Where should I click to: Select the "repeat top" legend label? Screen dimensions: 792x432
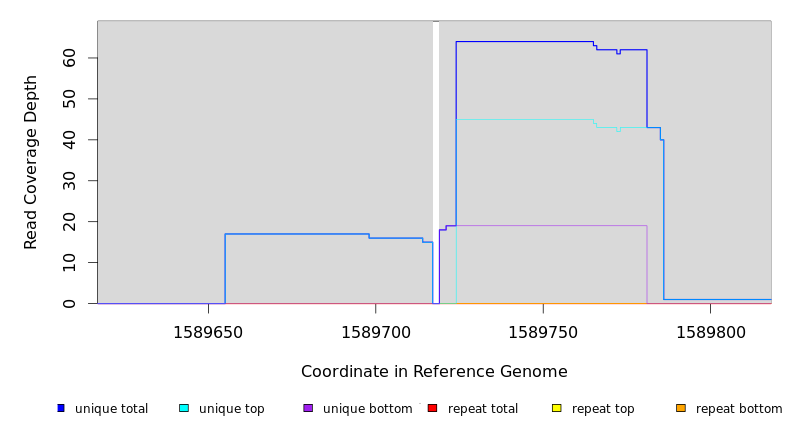click(603, 409)
